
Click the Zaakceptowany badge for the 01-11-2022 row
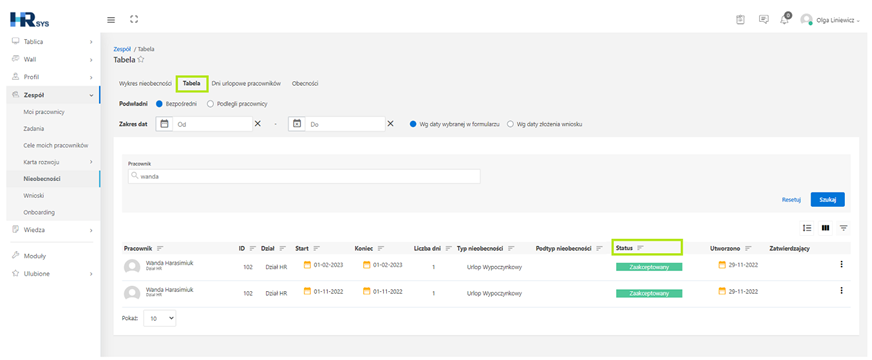[648, 293]
